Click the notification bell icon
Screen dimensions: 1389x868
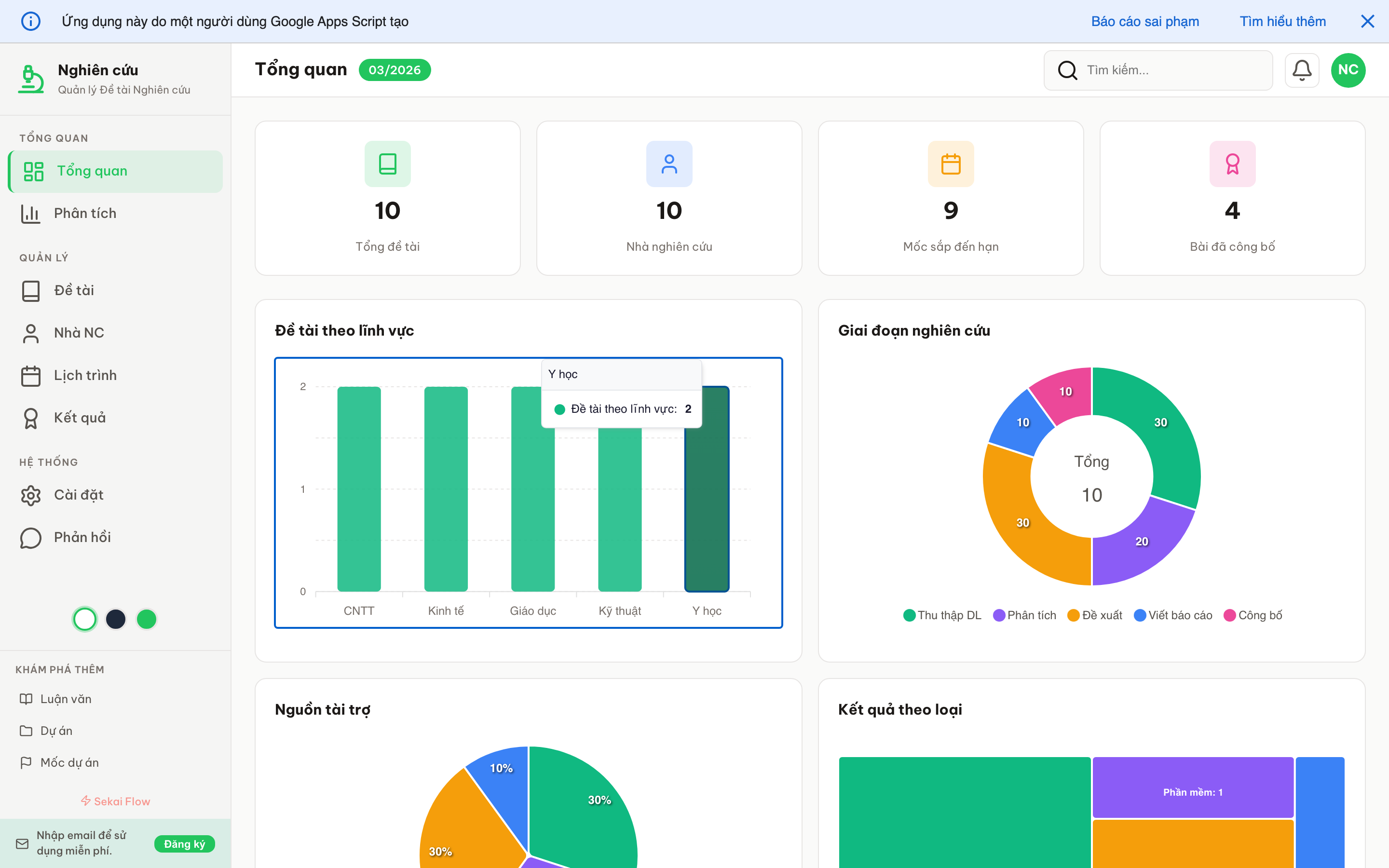pyautogui.click(x=1302, y=69)
